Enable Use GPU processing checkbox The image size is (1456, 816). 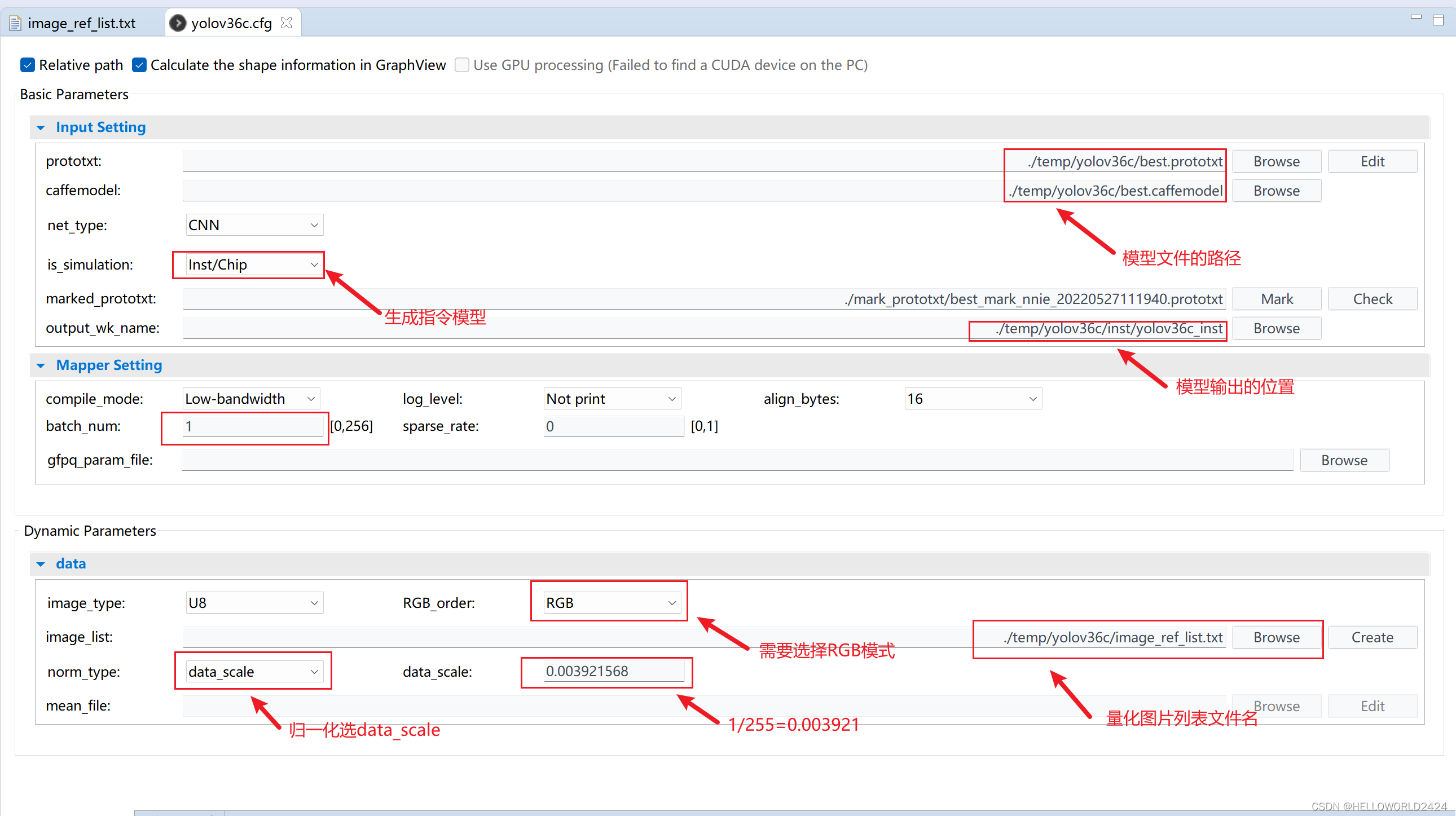[462, 65]
